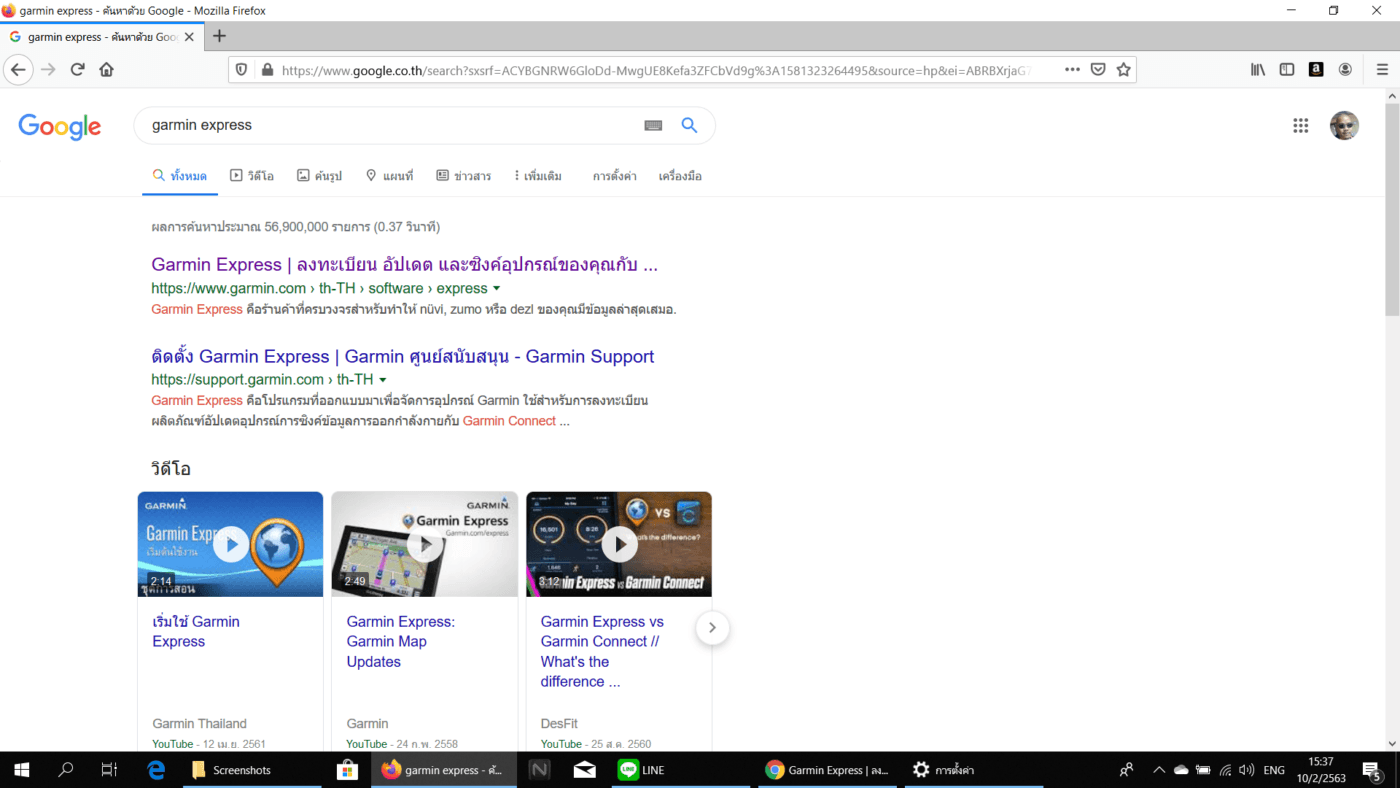Open the เริ่มใช้ Garmin Express video title
The height and width of the screenshot is (788, 1400).
(x=196, y=632)
